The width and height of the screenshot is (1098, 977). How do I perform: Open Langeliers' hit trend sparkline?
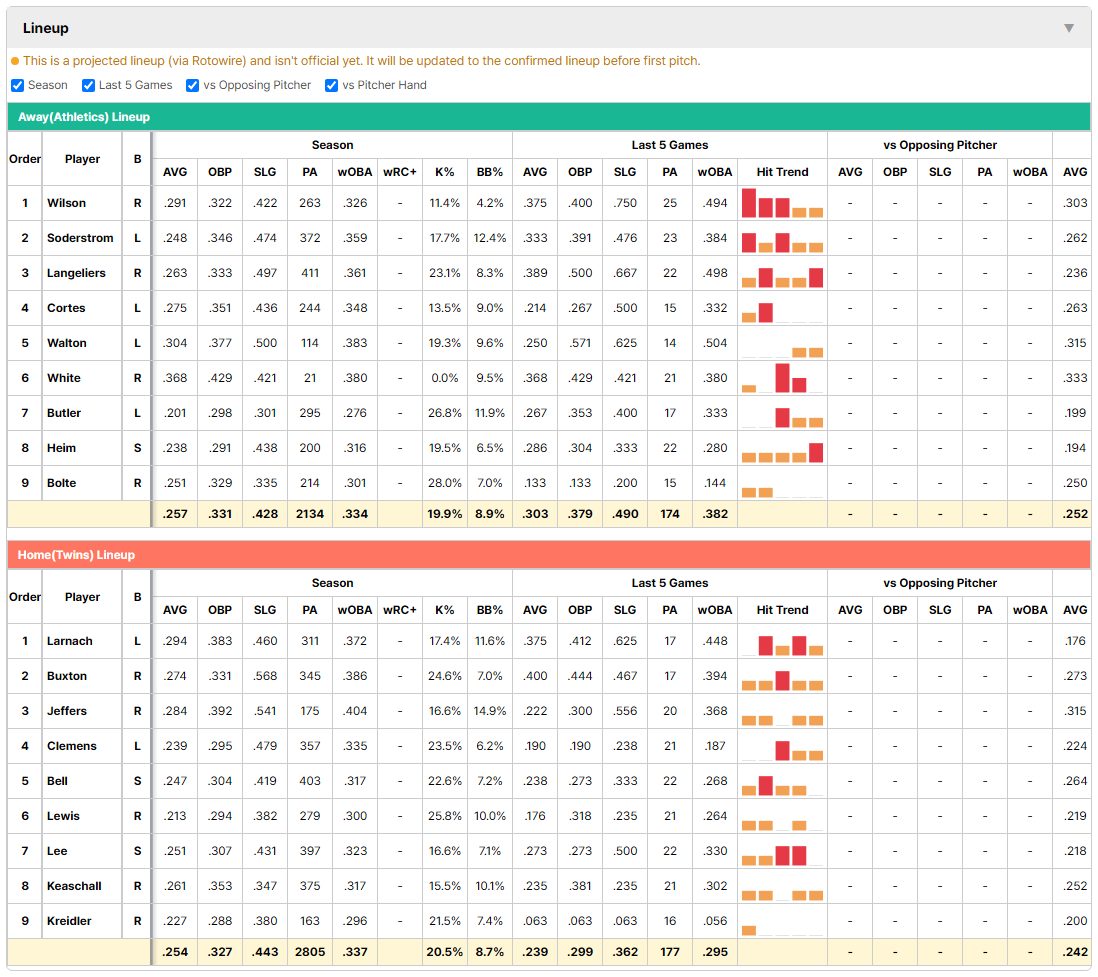[x=782, y=273]
